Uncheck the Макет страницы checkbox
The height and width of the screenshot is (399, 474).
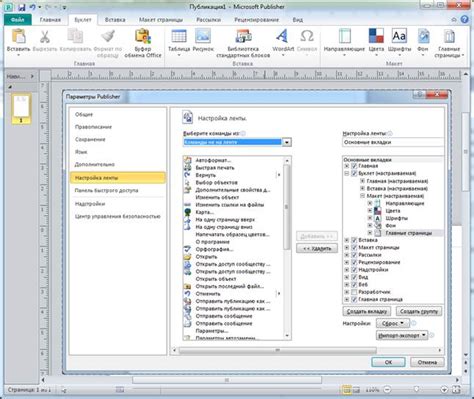click(x=354, y=247)
